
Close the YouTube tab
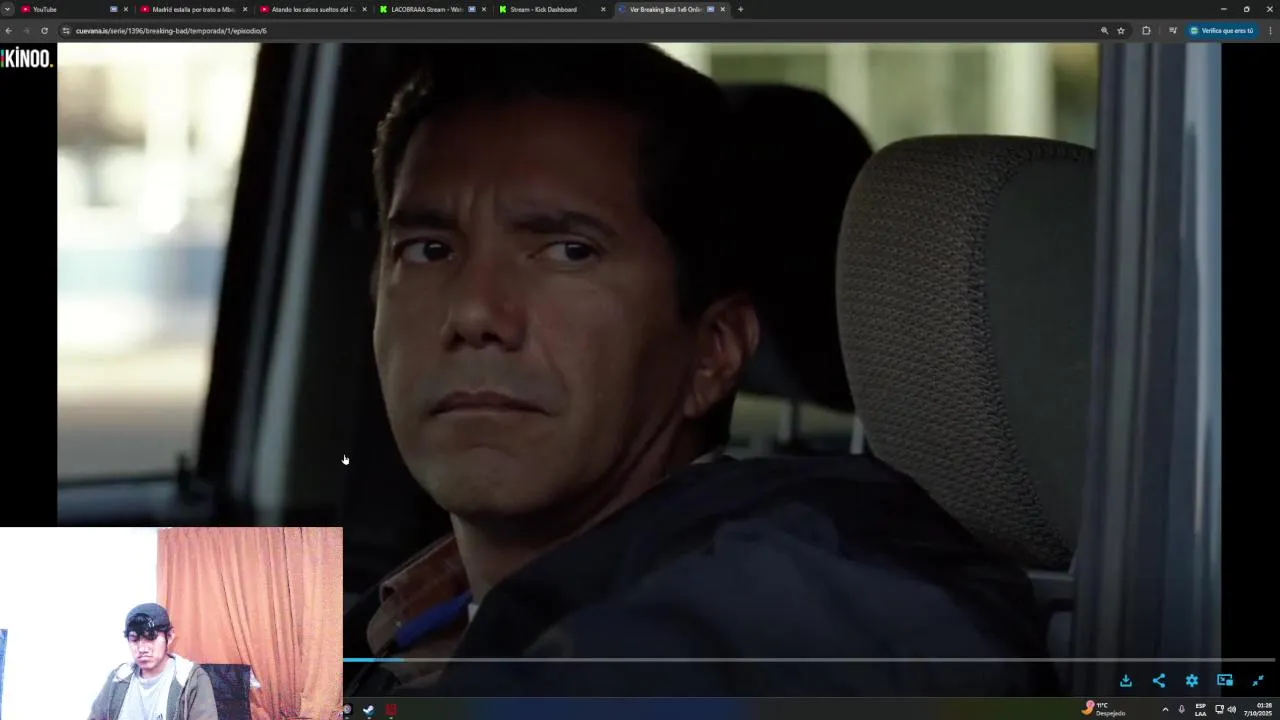point(125,9)
